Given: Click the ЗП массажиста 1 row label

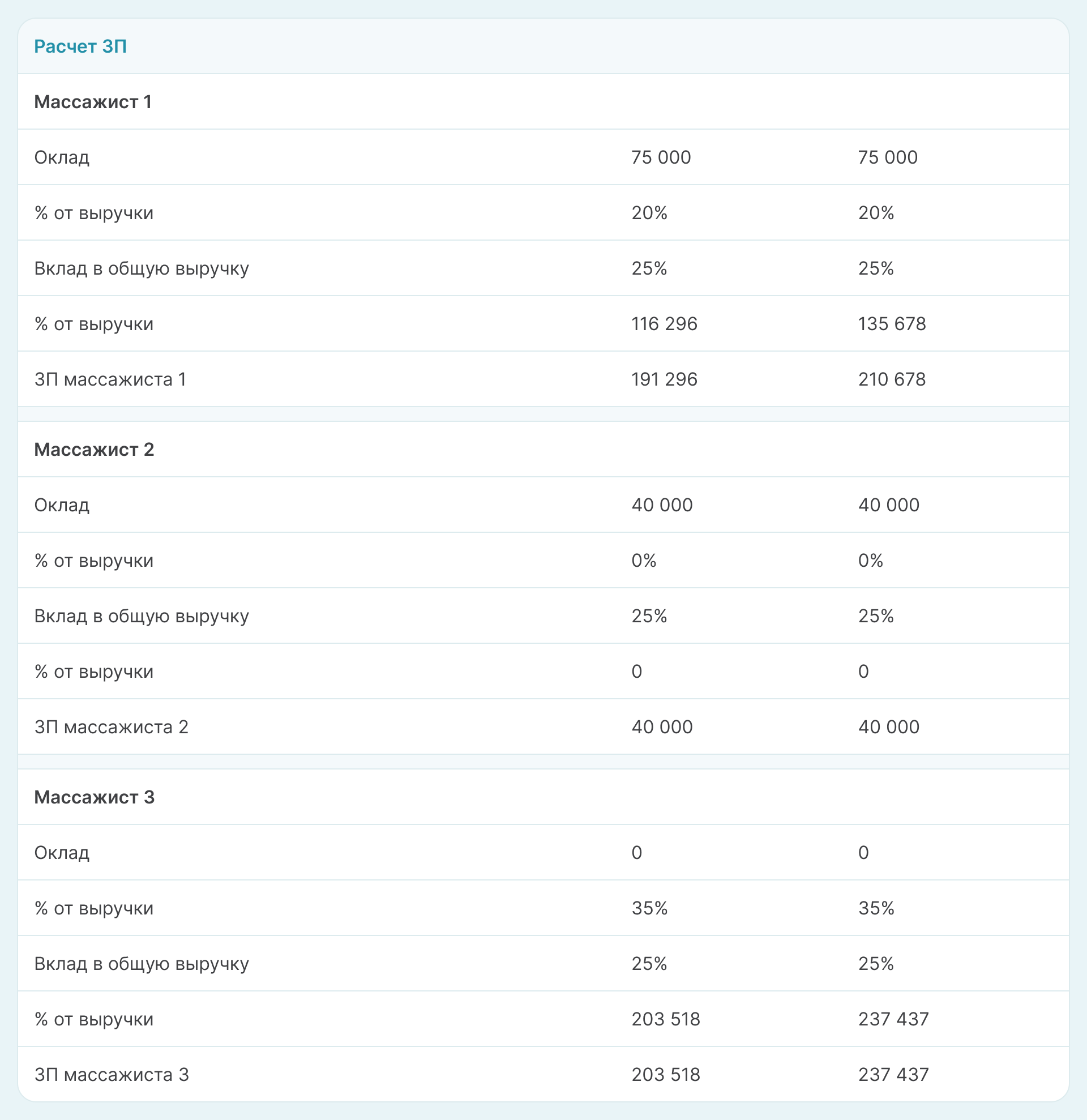Looking at the screenshot, I should point(110,379).
